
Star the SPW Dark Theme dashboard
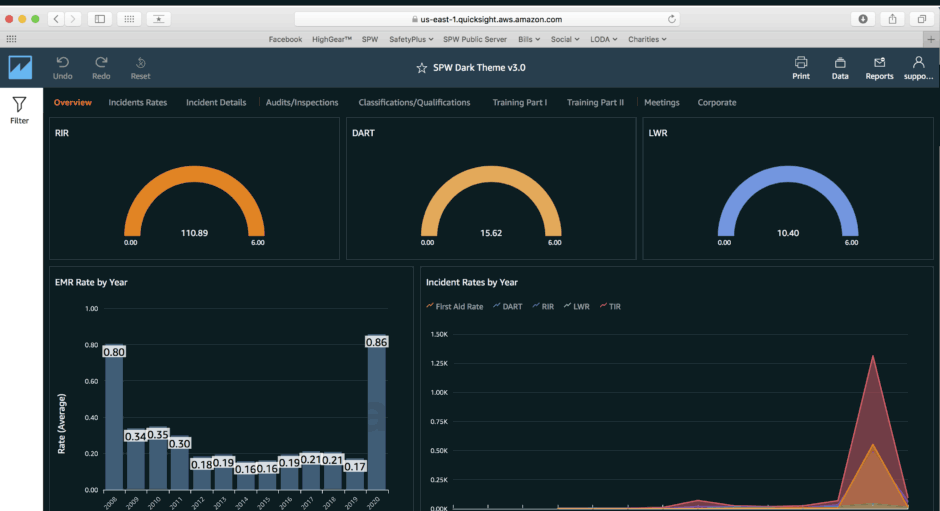click(x=421, y=68)
